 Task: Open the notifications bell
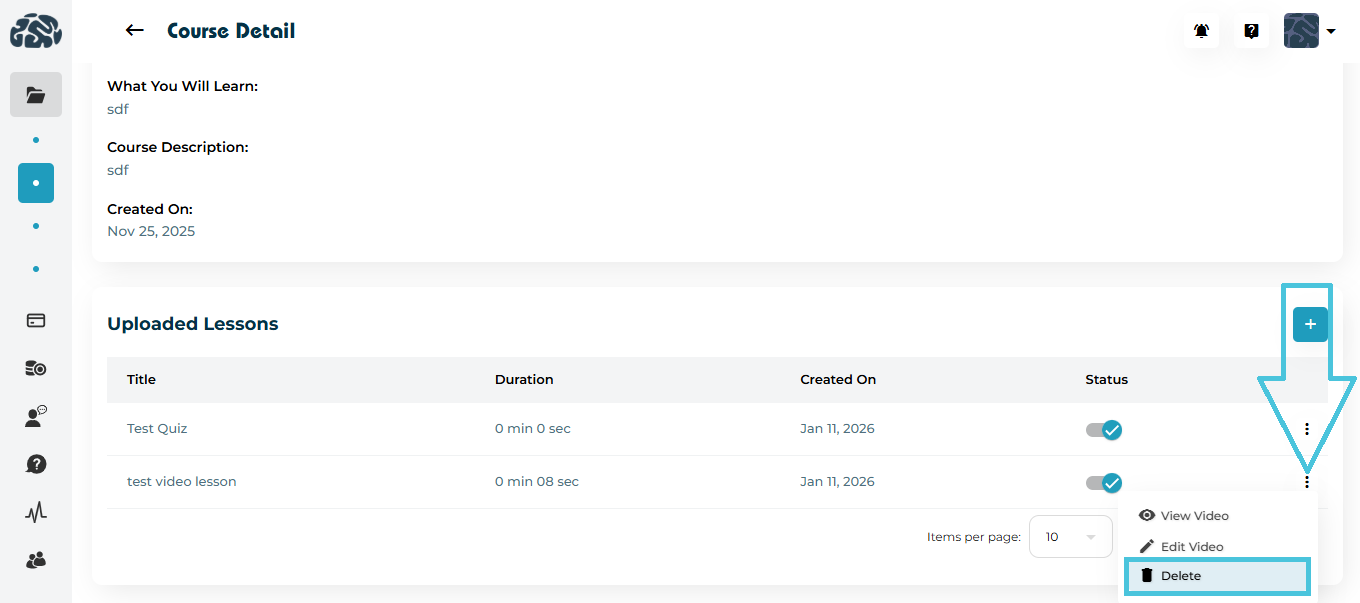(1201, 31)
